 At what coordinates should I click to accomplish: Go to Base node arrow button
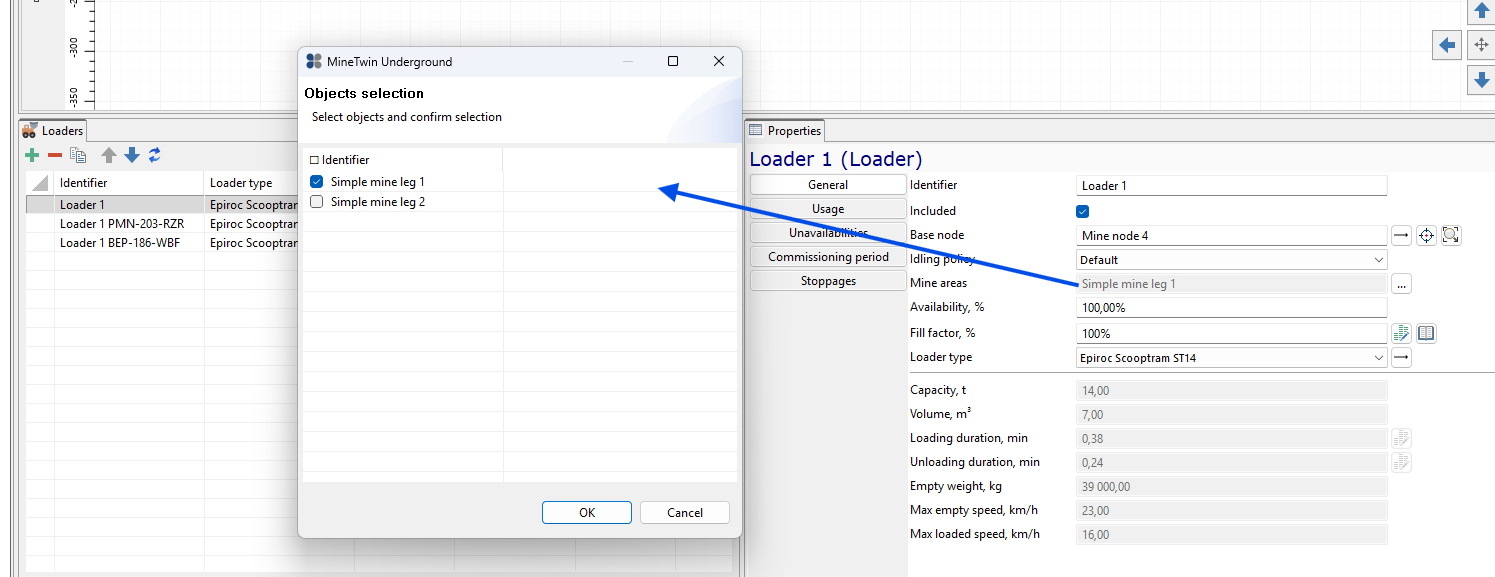pos(1401,235)
